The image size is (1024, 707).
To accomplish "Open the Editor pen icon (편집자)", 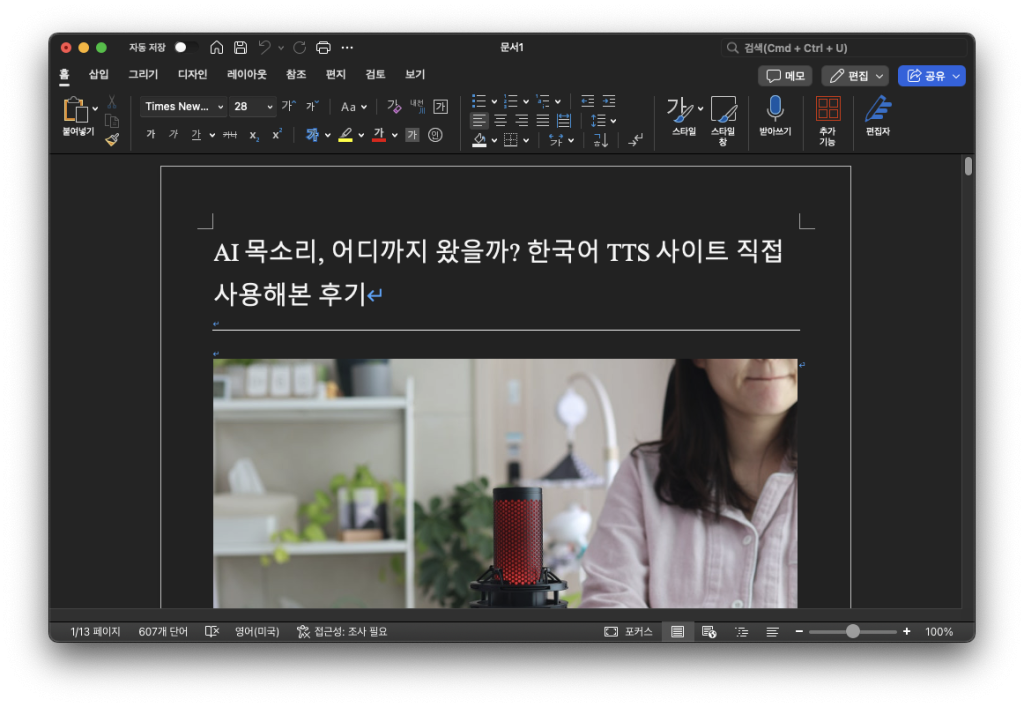I will 877,108.
